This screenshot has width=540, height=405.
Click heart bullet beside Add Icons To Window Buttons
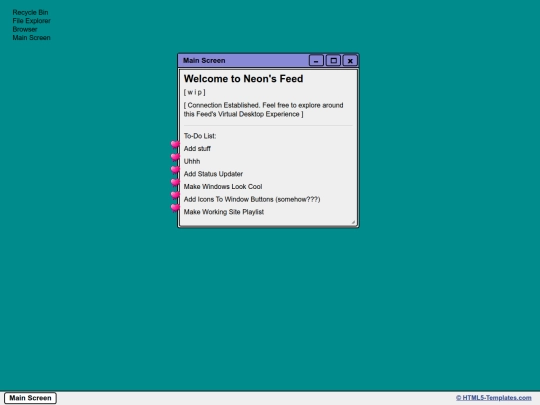(x=175, y=195)
